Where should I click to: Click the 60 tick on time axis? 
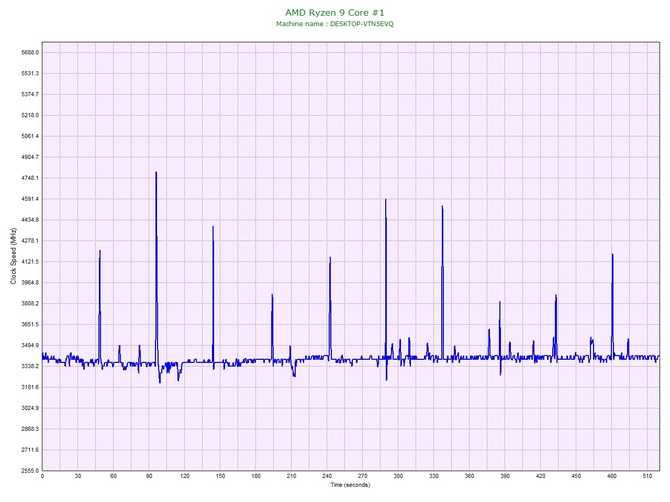pyautogui.click(x=113, y=476)
